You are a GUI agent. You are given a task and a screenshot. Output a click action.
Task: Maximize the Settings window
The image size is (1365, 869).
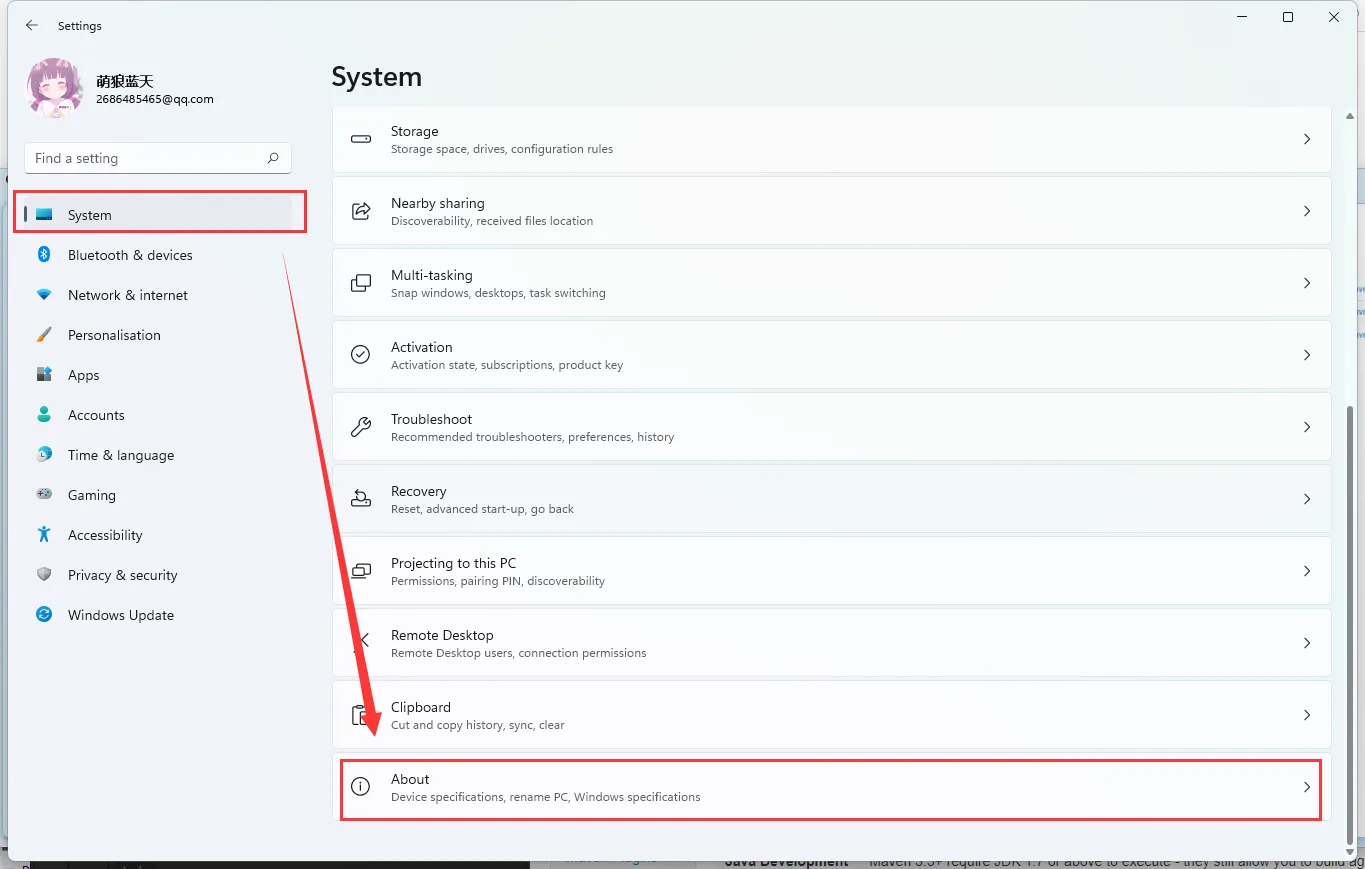tap(1288, 17)
